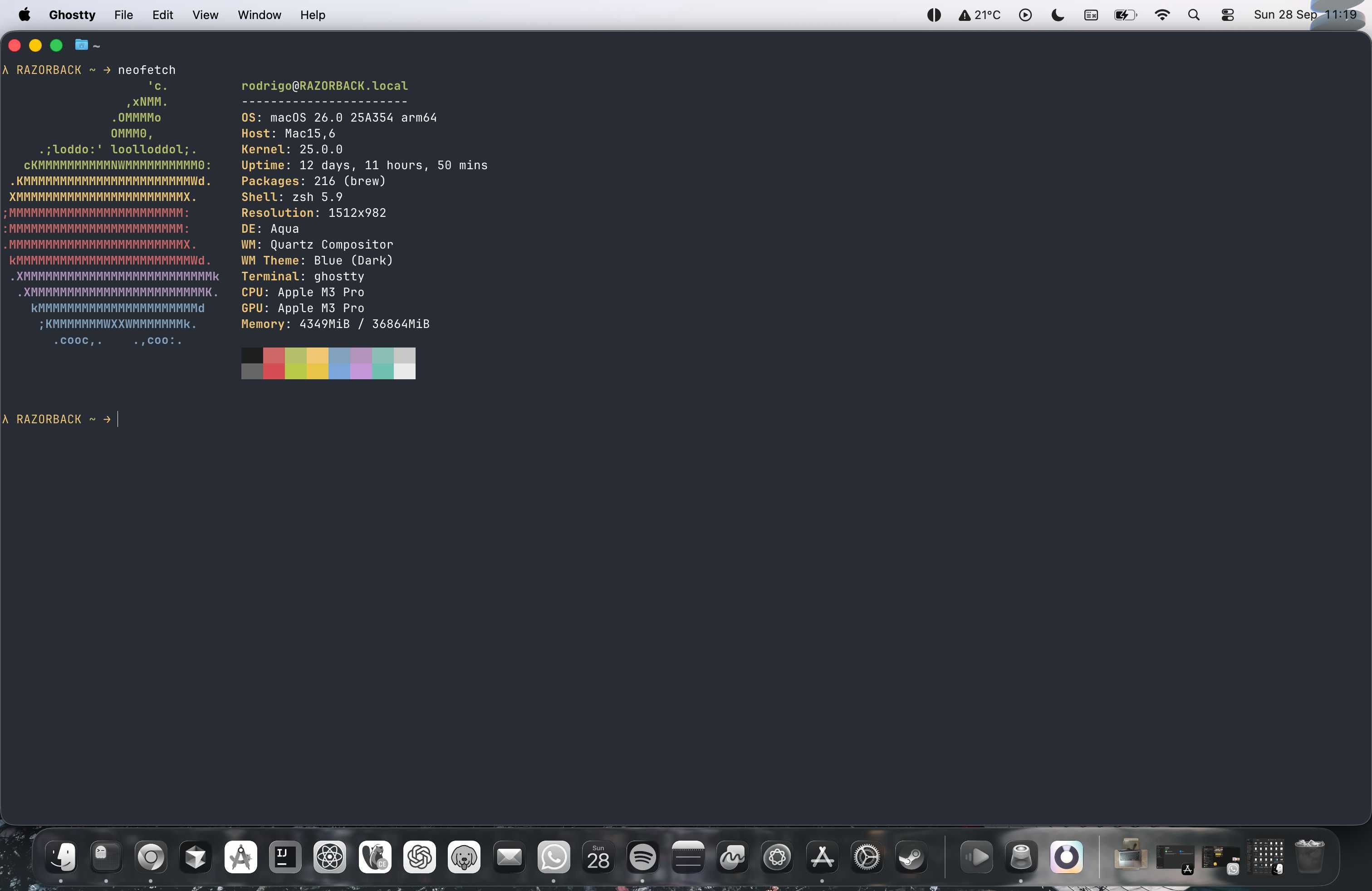Viewport: 1372px width, 891px height.
Task: Open the Wi-Fi status menu
Action: (1162, 15)
